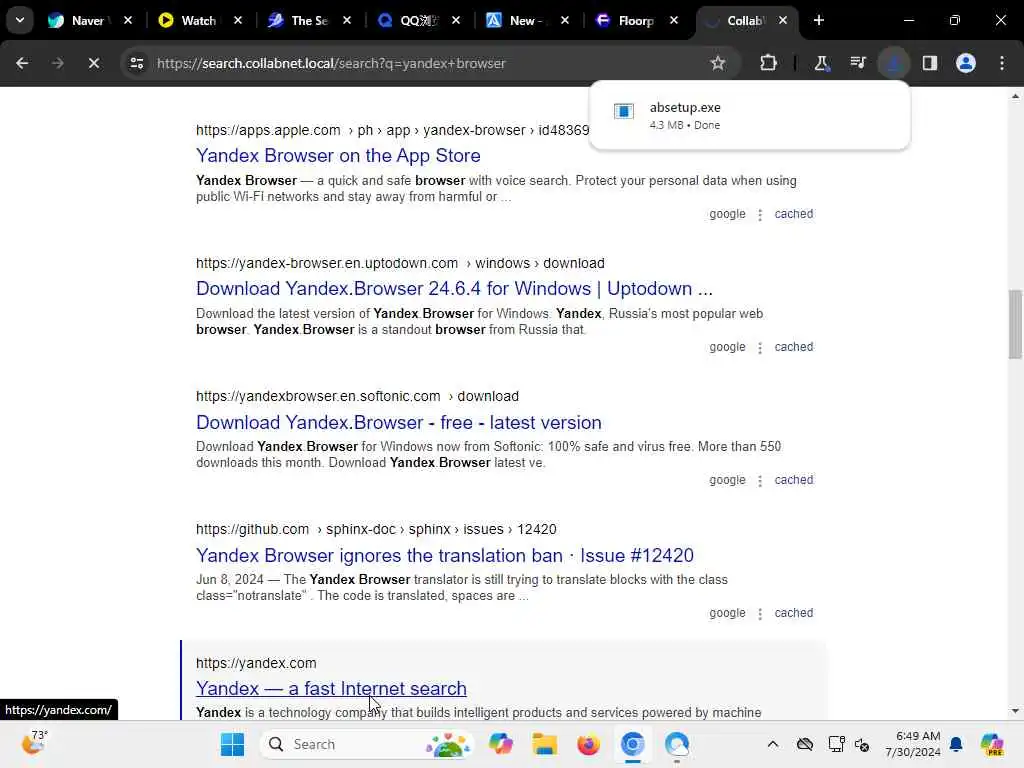Open Yandex — a fast Internet search result

click(x=331, y=688)
